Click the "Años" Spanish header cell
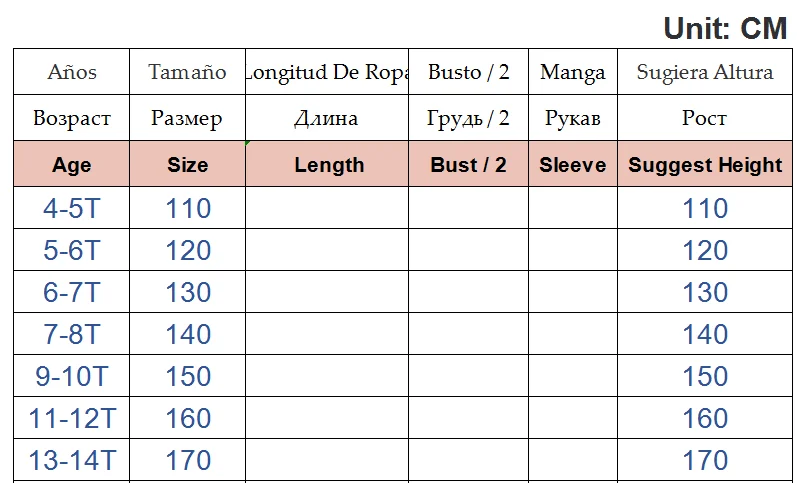Image resolution: width=797 pixels, height=483 pixels. (71, 72)
